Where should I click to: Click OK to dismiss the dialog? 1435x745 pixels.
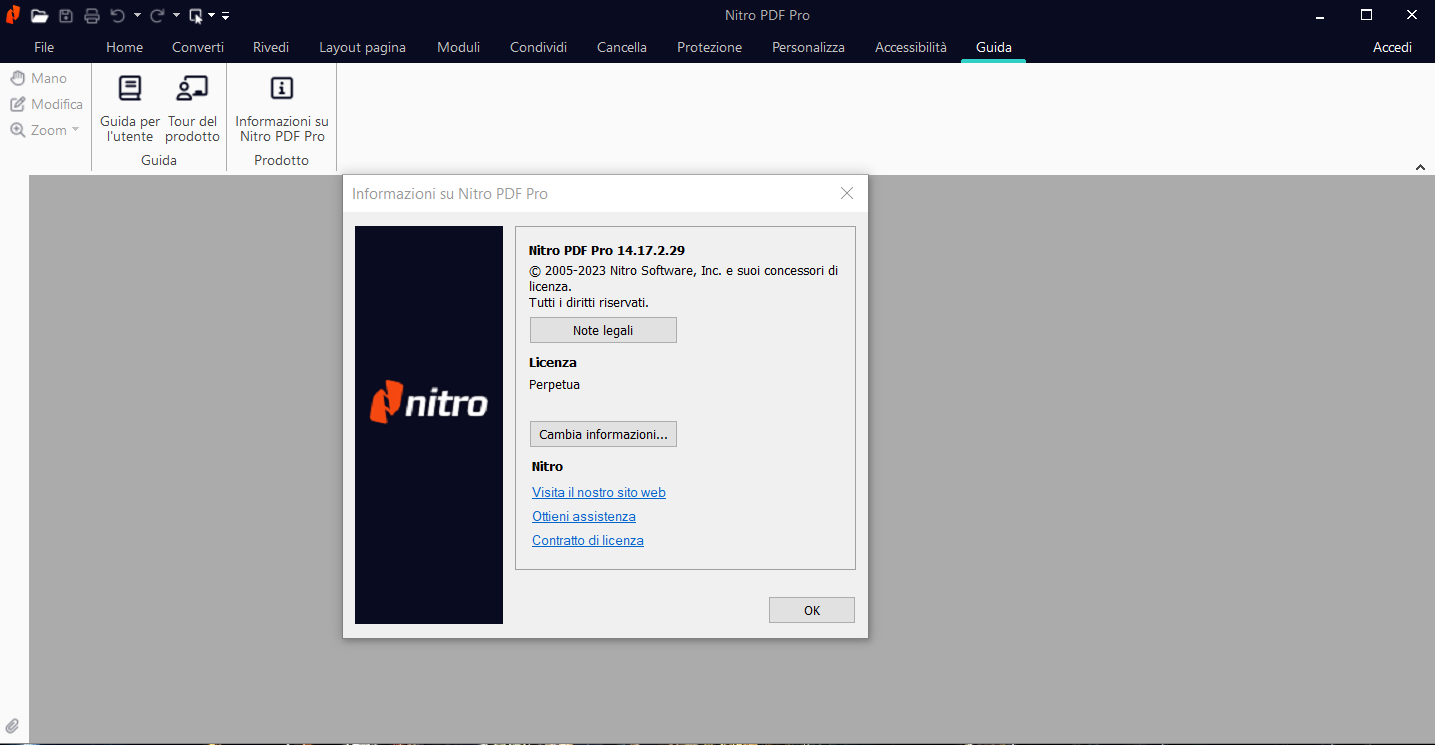[x=812, y=610]
